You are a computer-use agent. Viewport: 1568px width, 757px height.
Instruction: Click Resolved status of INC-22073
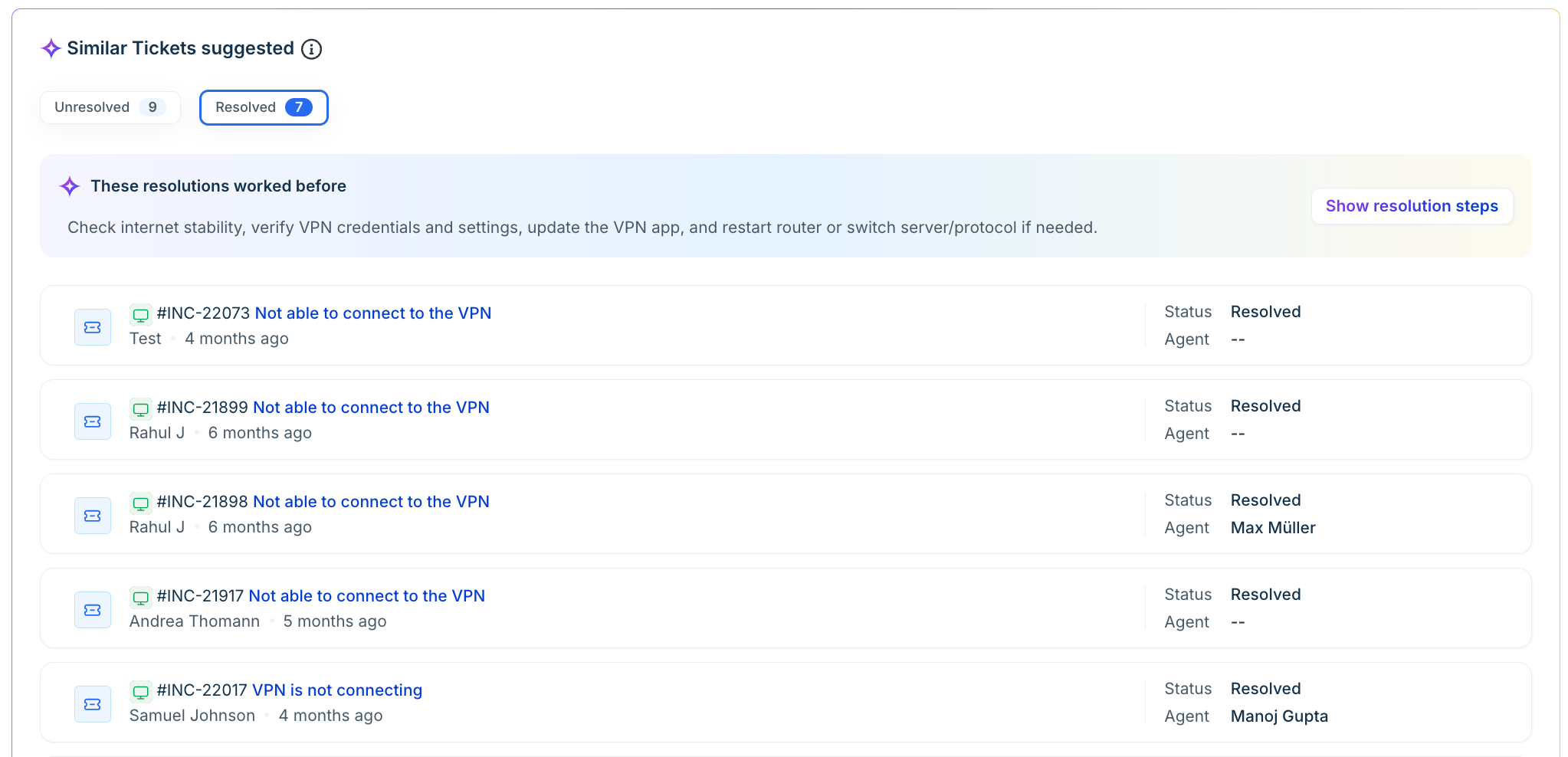[x=1266, y=312]
